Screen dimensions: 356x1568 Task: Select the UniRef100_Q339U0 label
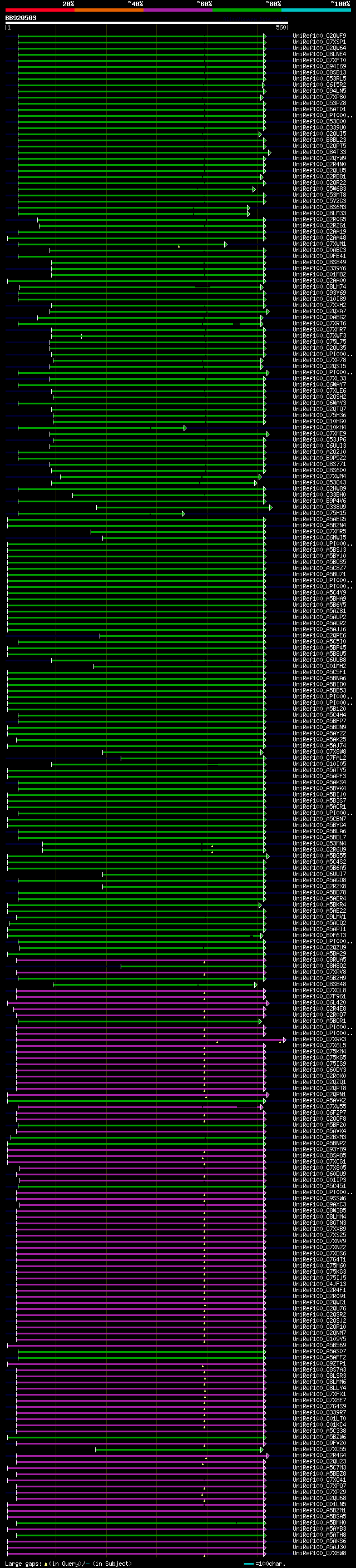[x=319, y=128]
